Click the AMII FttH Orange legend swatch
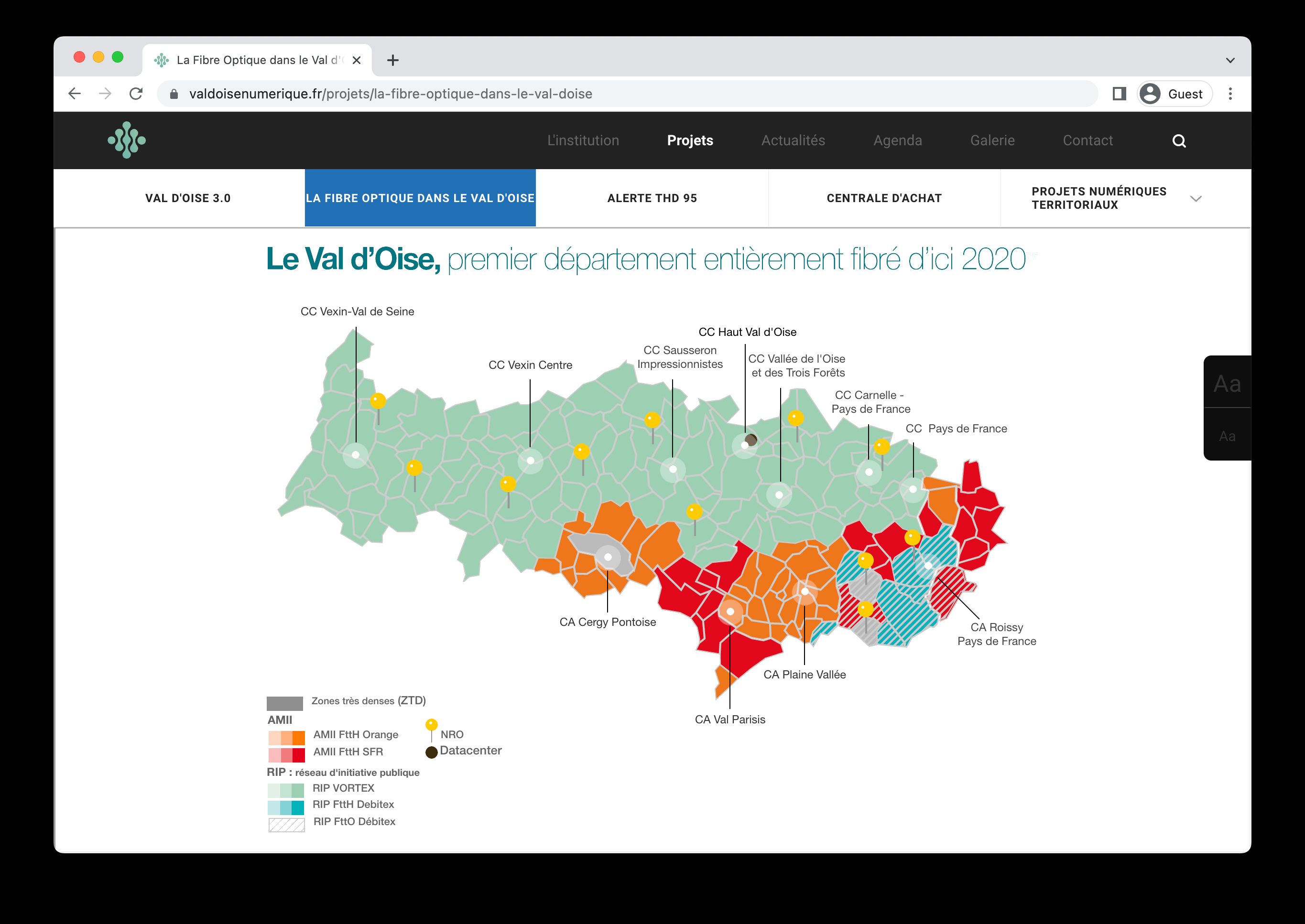1305x924 pixels. [286, 738]
